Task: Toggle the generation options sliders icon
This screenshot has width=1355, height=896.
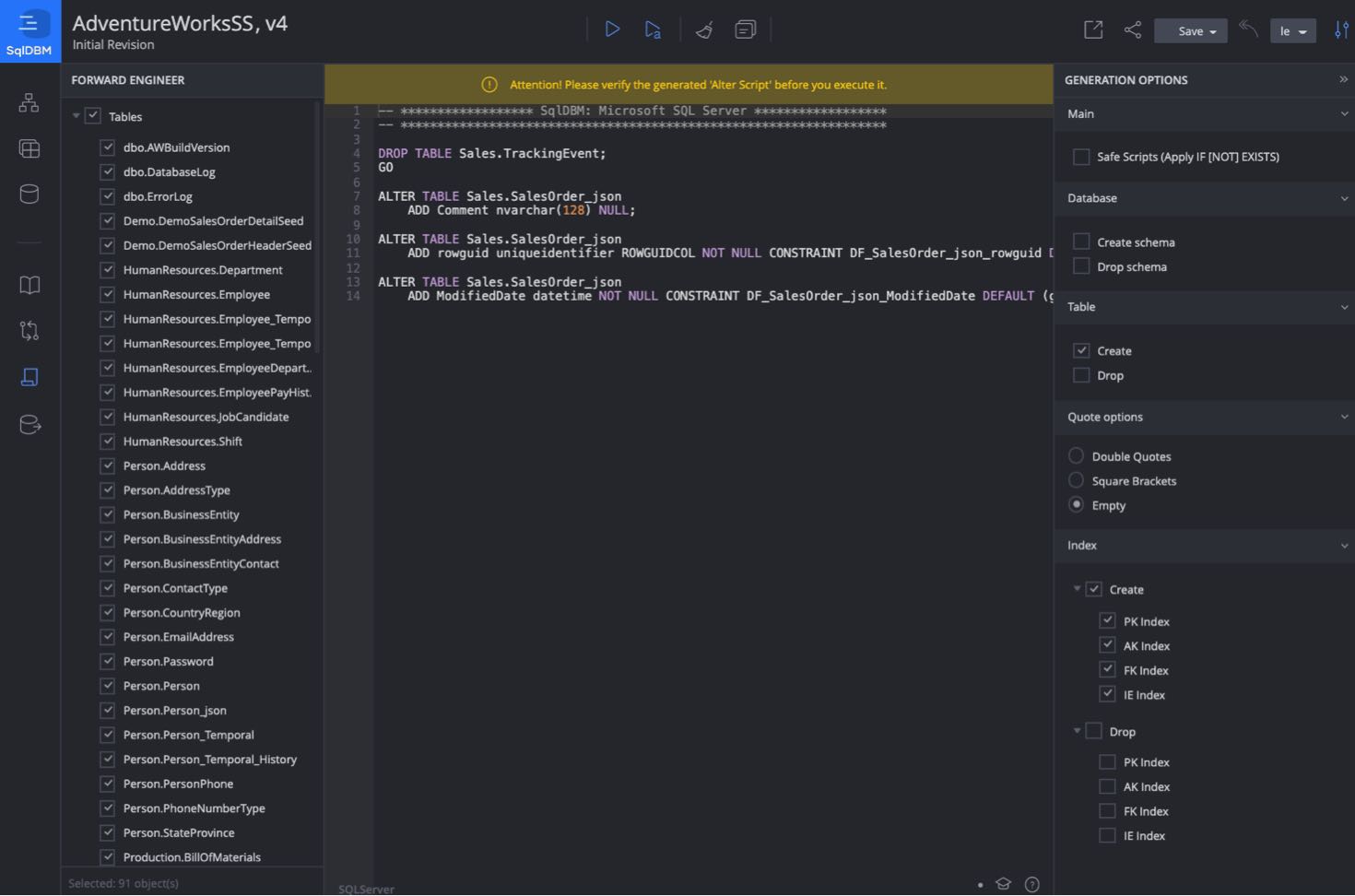Action: coord(1342,29)
